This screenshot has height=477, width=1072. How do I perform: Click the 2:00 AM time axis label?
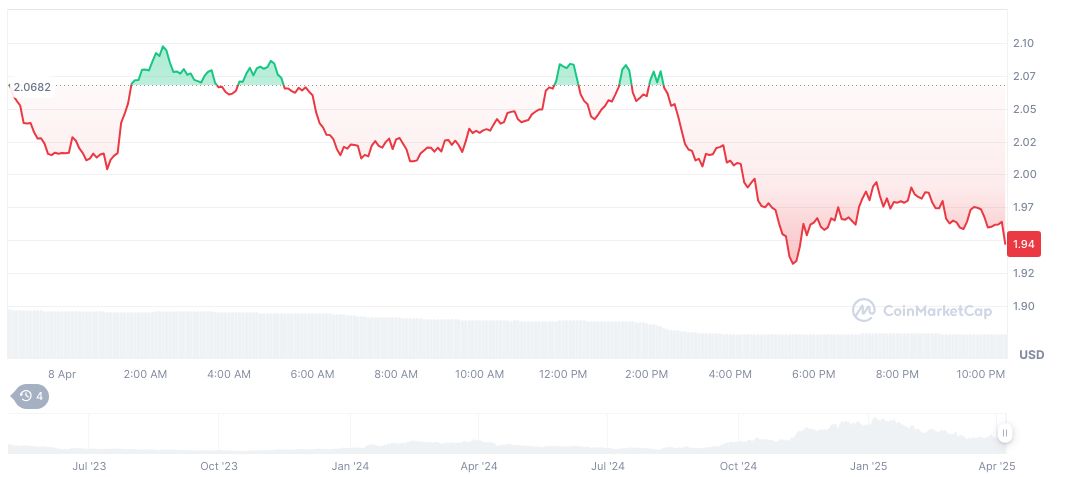[145, 374]
